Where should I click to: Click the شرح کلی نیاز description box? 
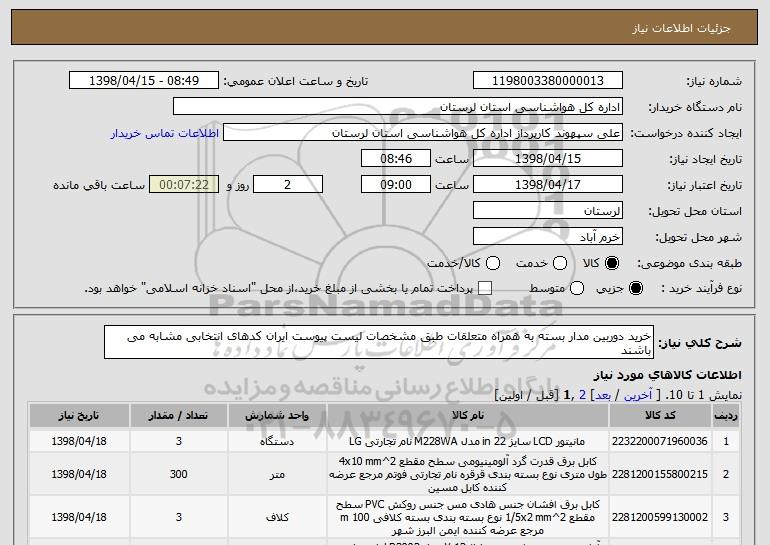pyautogui.click(x=379, y=342)
